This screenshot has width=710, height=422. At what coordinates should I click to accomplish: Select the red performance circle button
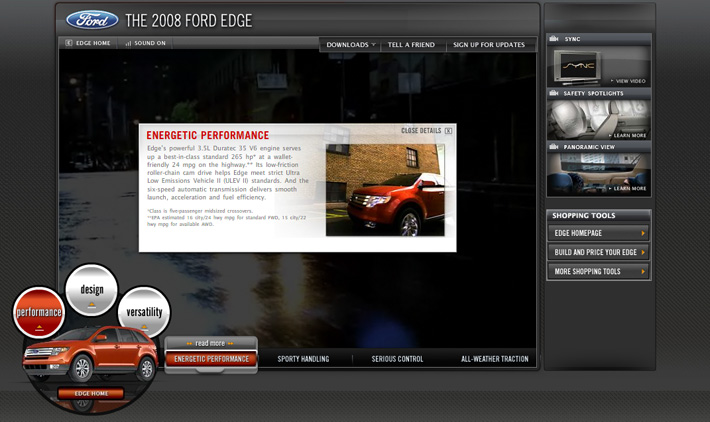tap(39, 312)
